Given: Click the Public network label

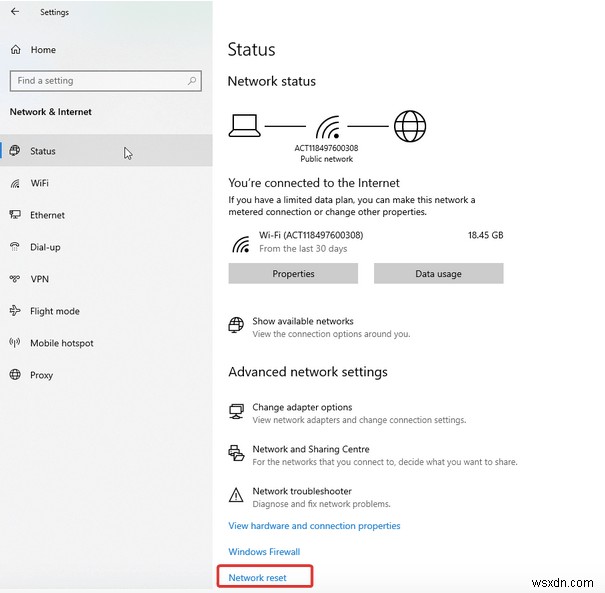Looking at the screenshot, I should (x=326, y=159).
